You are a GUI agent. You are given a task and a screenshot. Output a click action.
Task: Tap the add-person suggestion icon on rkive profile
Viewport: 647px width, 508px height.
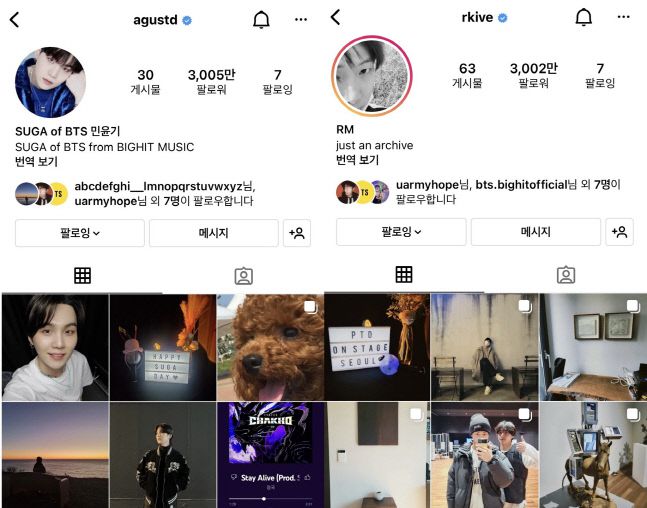tap(619, 232)
